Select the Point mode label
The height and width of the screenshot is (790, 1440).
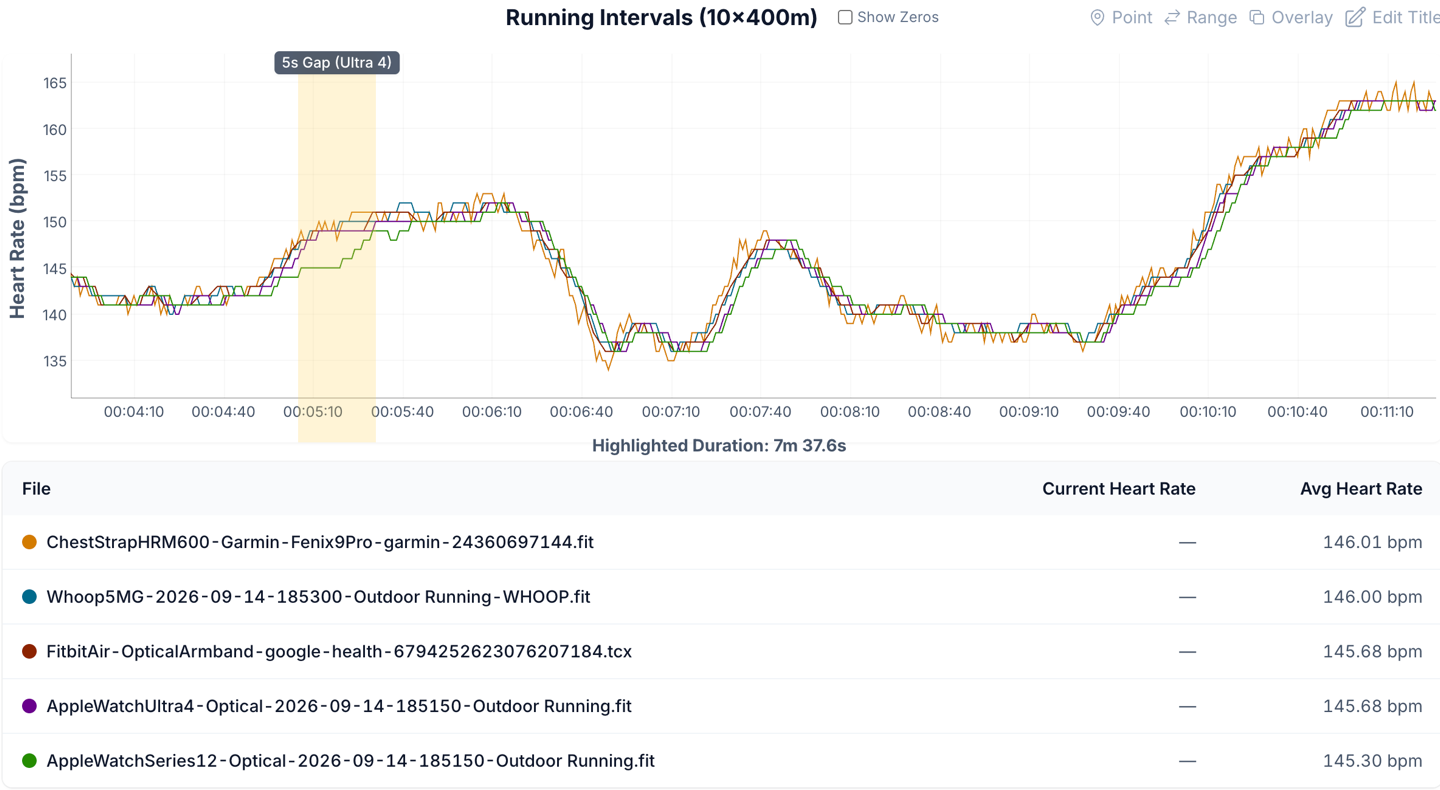(1132, 18)
